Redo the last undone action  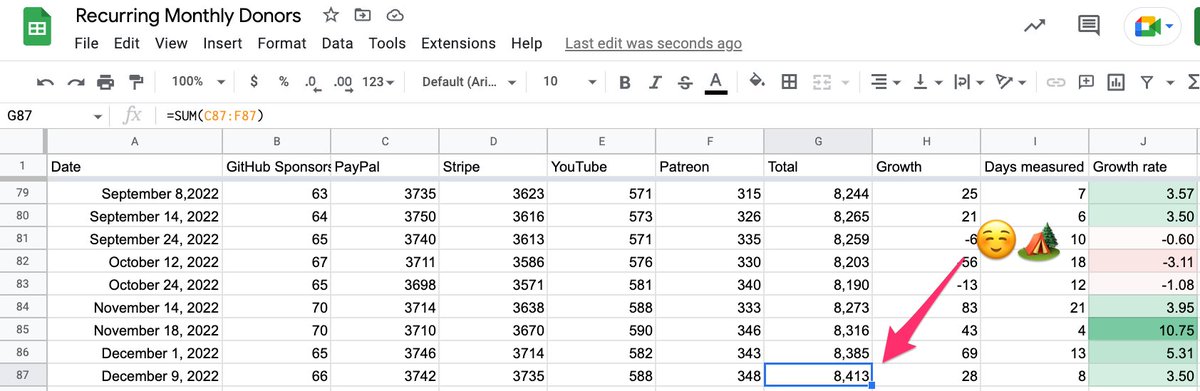[x=76, y=82]
